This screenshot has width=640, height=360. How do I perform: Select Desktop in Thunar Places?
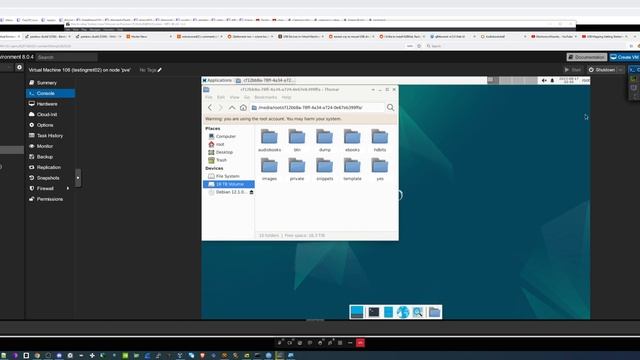[229, 152]
